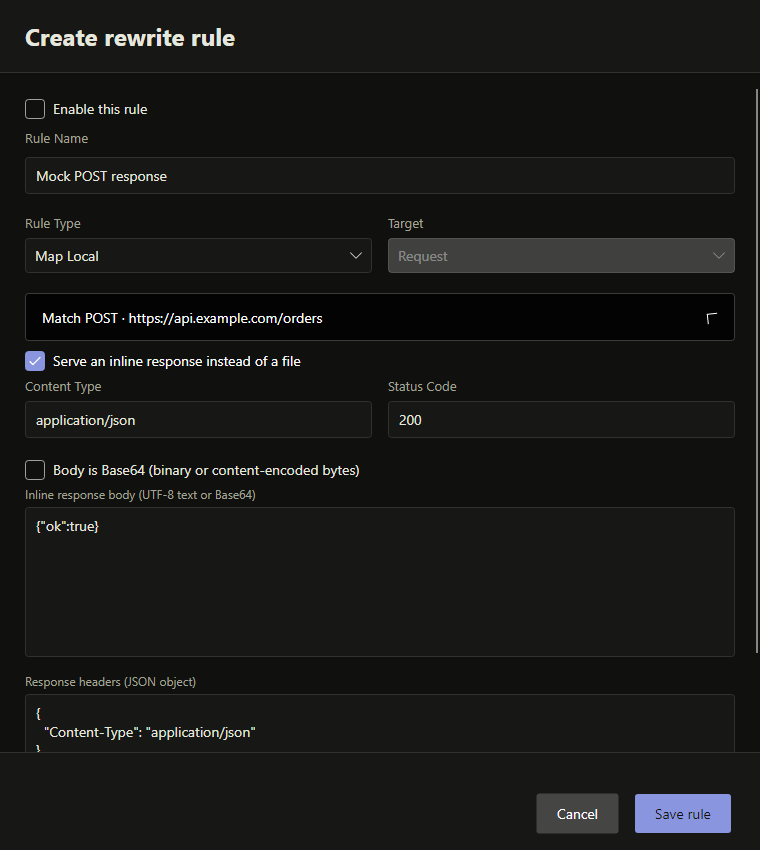Click the 'Target' label

pyautogui.click(x=405, y=223)
